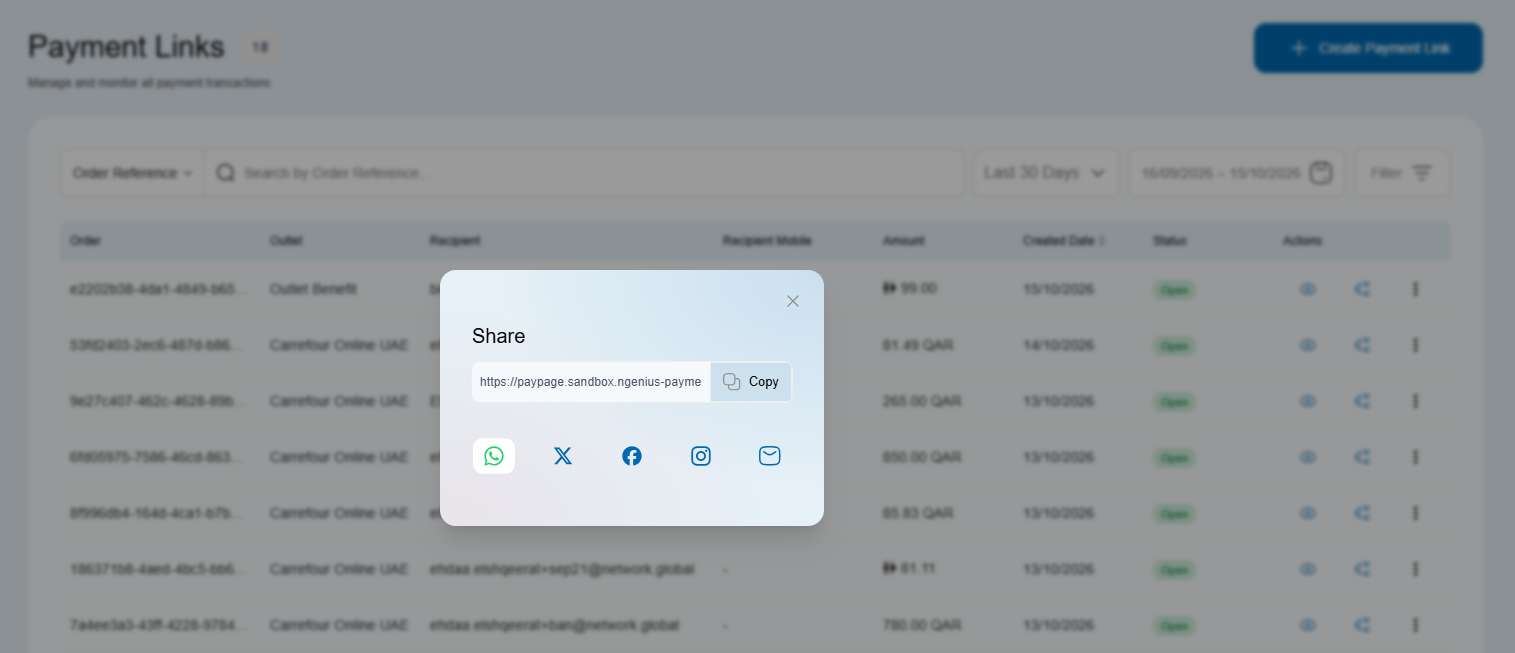Click the Open status of order e2202b38
Image resolution: width=1515 pixels, height=653 pixels.
pyautogui.click(x=1175, y=290)
